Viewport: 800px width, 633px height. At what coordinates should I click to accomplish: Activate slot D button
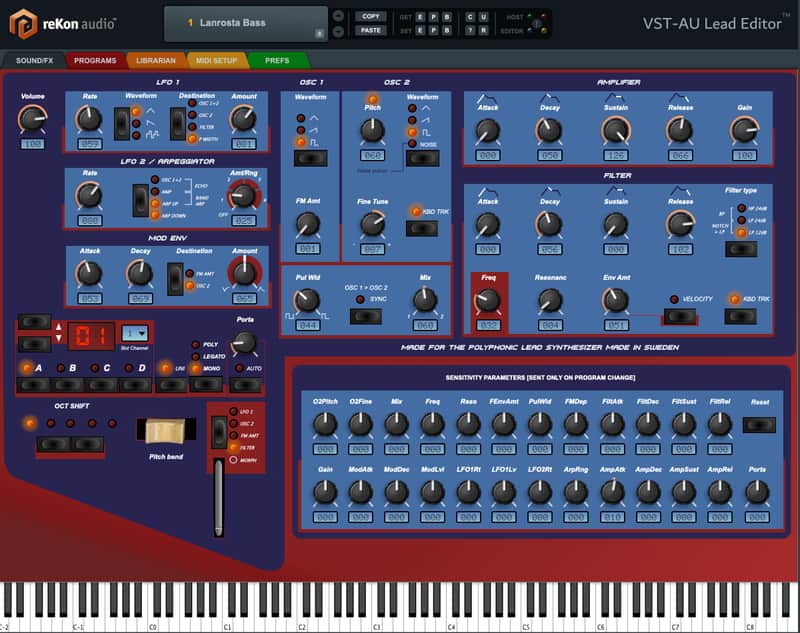(135, 385)
